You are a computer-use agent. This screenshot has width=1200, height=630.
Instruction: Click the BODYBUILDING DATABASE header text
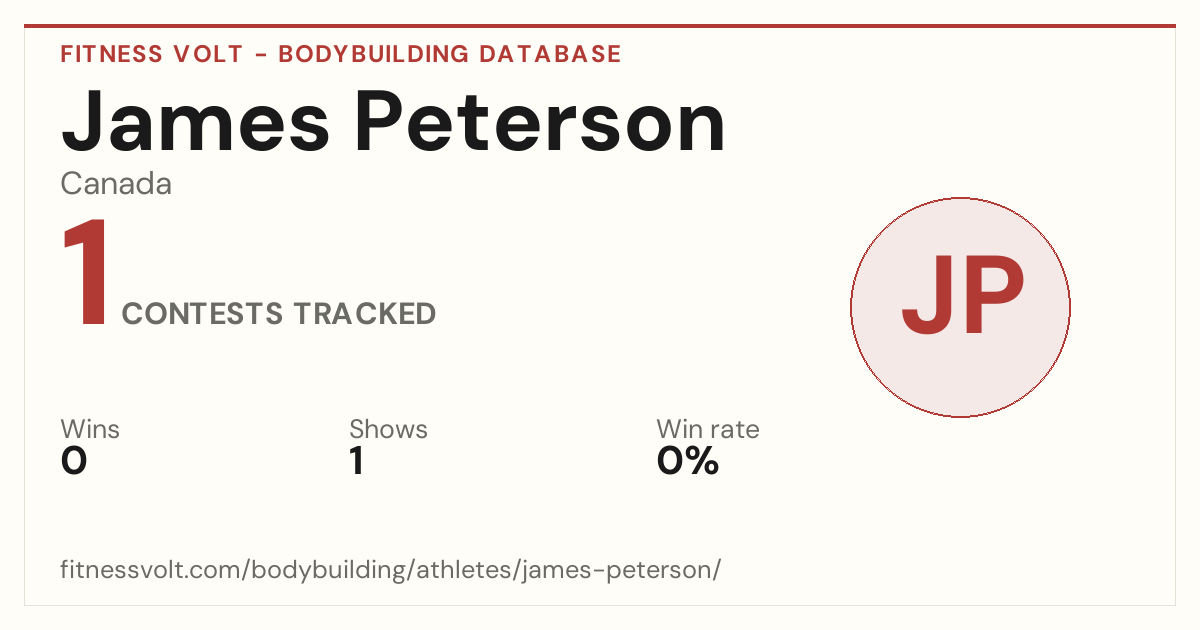click(450, 54)
